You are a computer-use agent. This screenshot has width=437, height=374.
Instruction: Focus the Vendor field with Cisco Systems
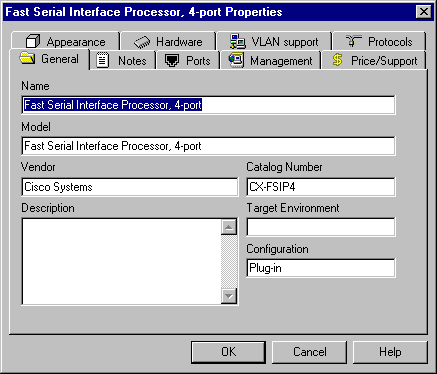[x=130, y=187]
